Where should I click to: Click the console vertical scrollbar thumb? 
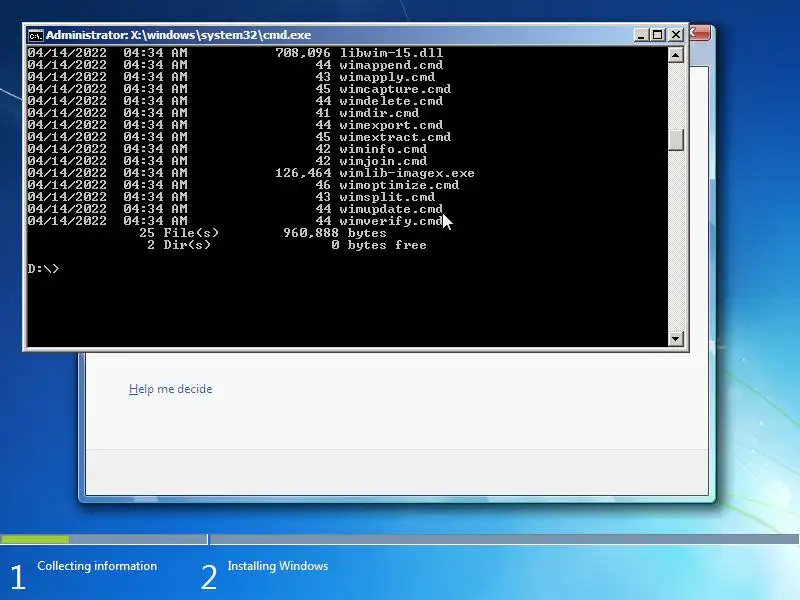676,140
